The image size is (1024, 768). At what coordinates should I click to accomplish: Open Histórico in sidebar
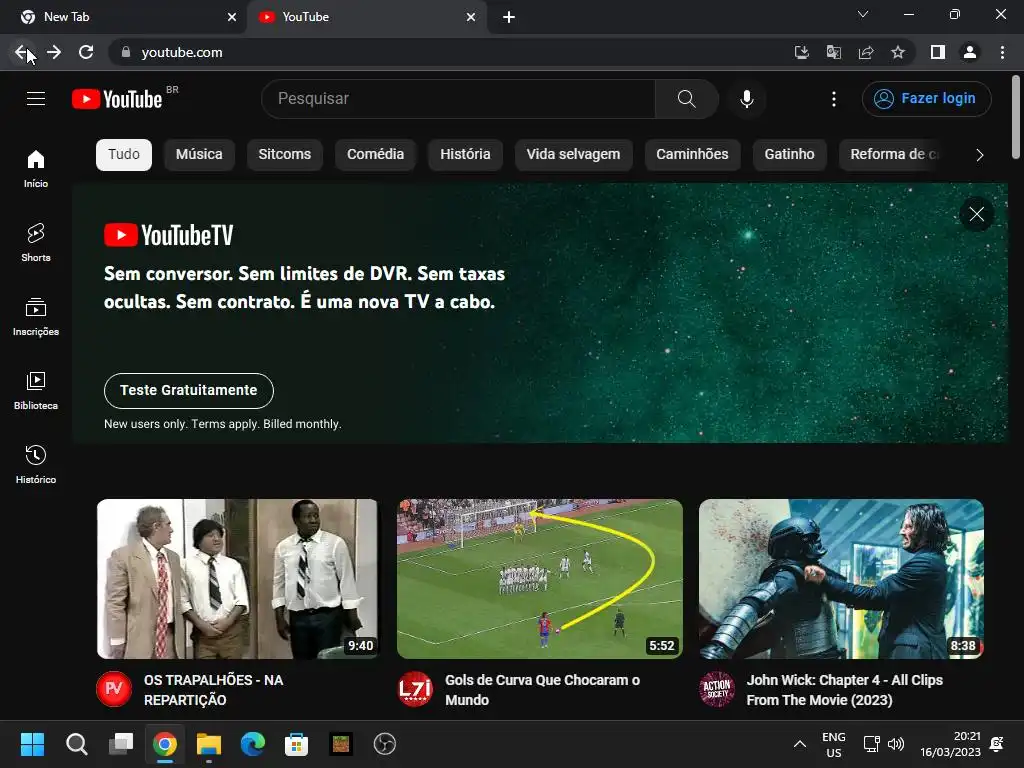(x=36, y=464)
